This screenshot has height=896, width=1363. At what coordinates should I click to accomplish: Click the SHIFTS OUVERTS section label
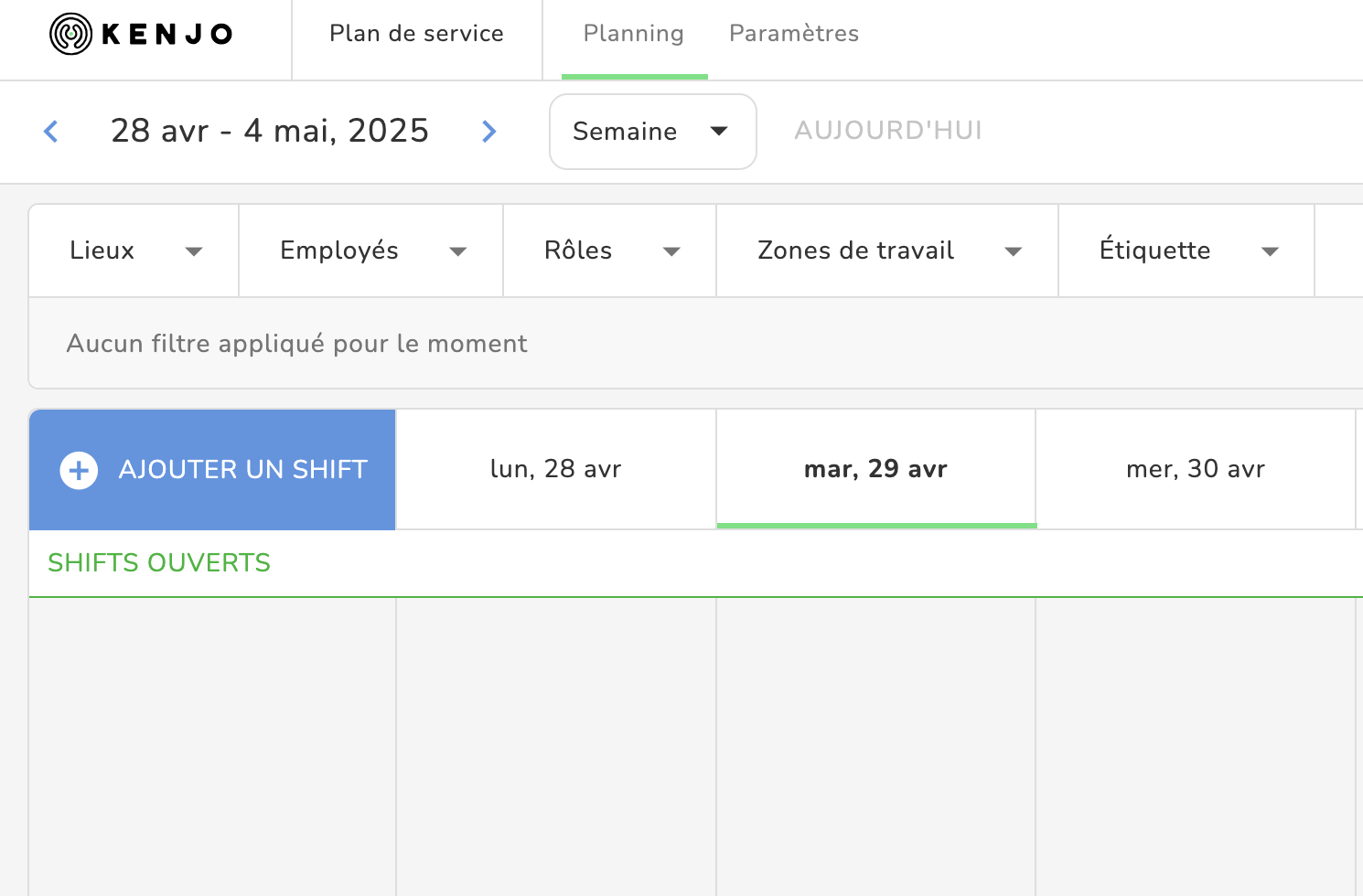point(159,563)
